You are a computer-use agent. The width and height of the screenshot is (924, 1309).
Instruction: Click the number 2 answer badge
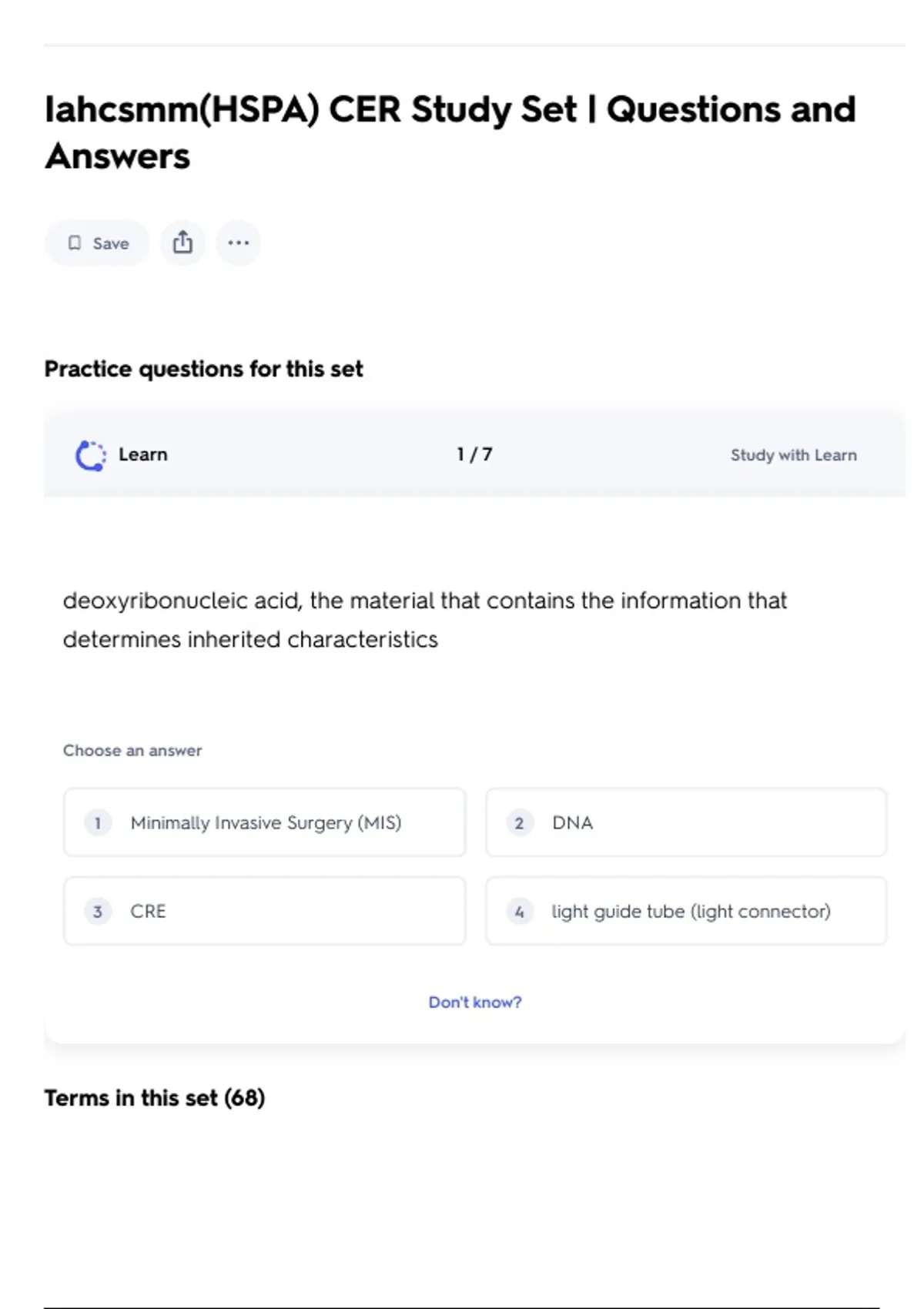520,823
